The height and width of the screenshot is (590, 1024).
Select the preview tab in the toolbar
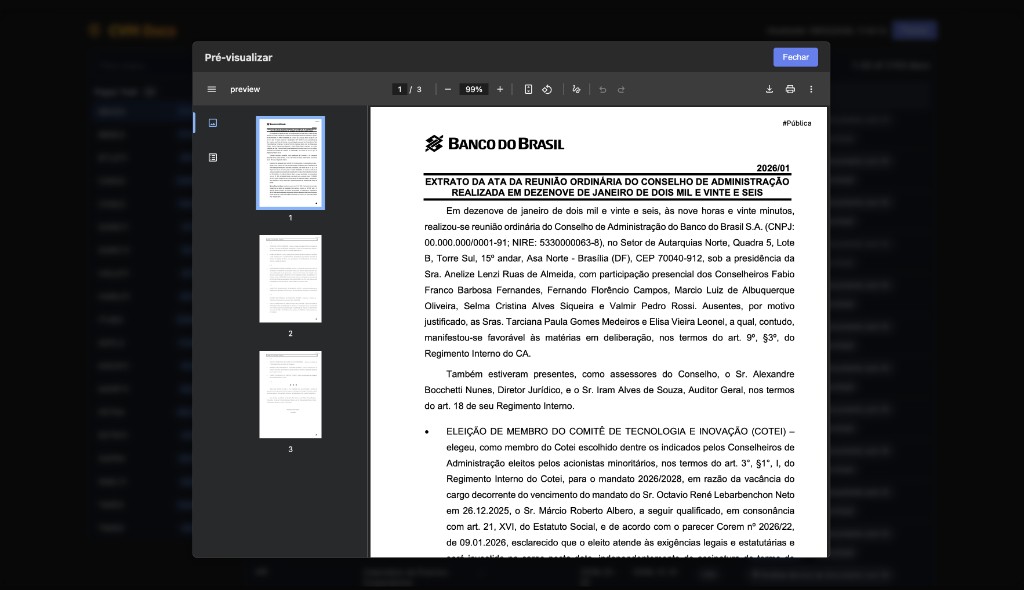245,89
